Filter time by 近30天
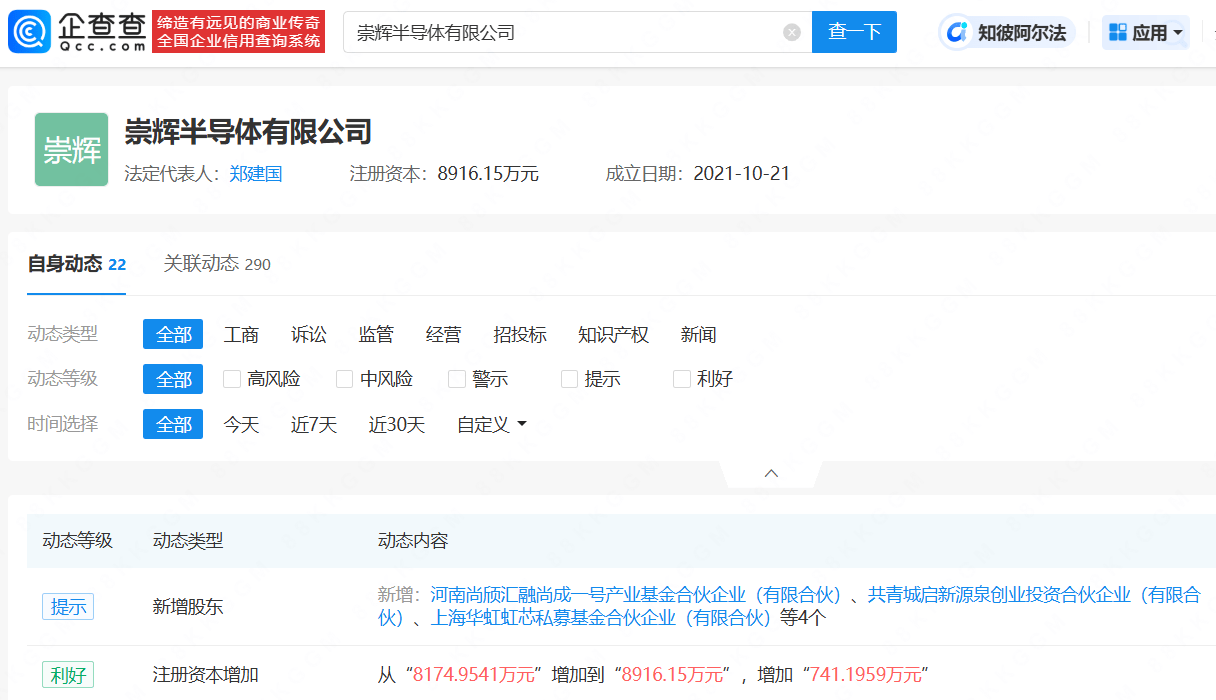The height and width of the screenshot is (700, 1216). [397, 425]
